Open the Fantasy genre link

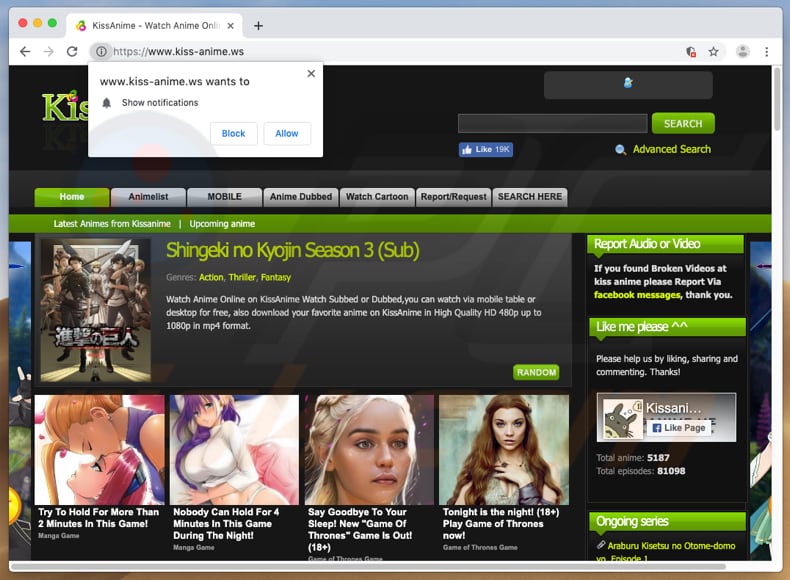276,277
